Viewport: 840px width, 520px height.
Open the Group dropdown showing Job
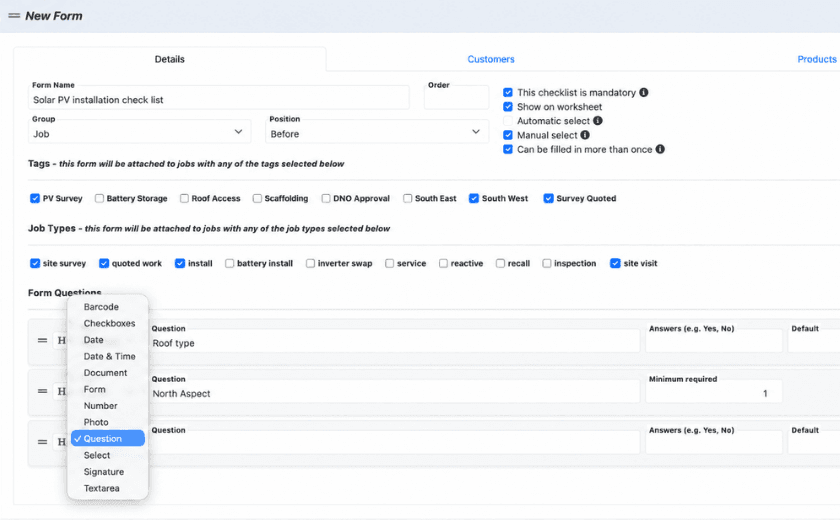(139, 132)
